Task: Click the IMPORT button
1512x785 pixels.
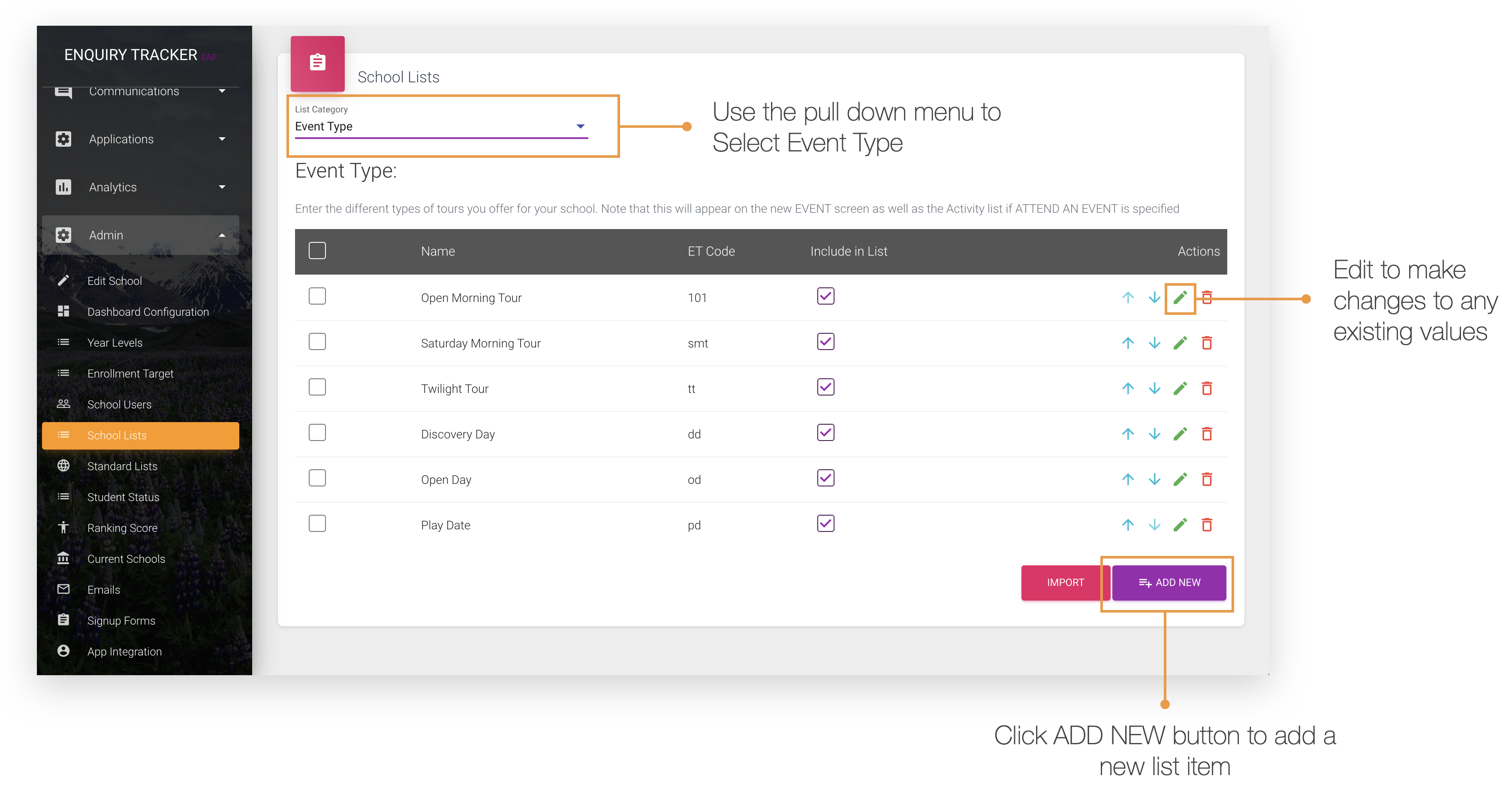Action: click(x=1065, y=583)
